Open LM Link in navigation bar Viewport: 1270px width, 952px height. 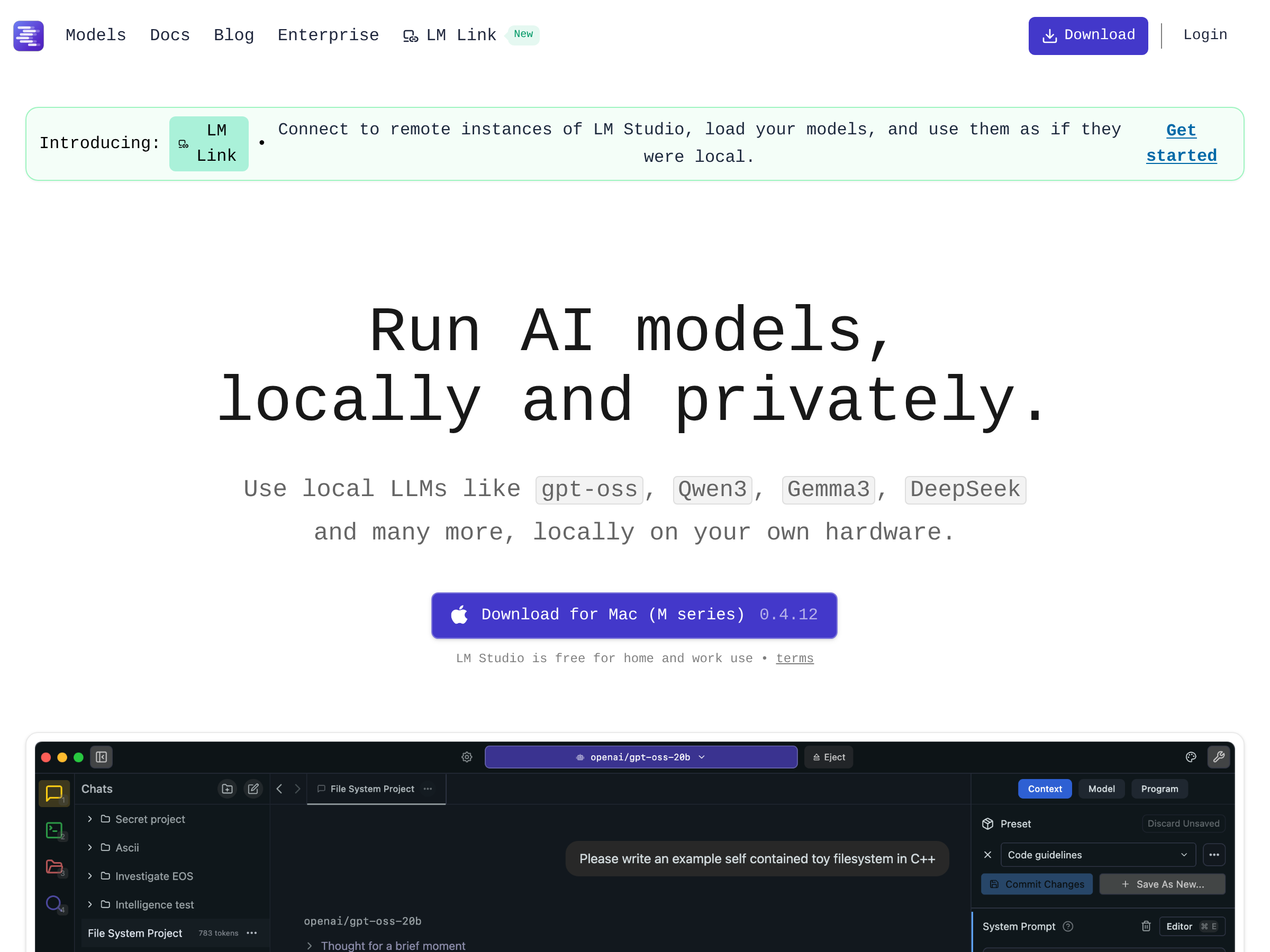(x=450, y=35)
